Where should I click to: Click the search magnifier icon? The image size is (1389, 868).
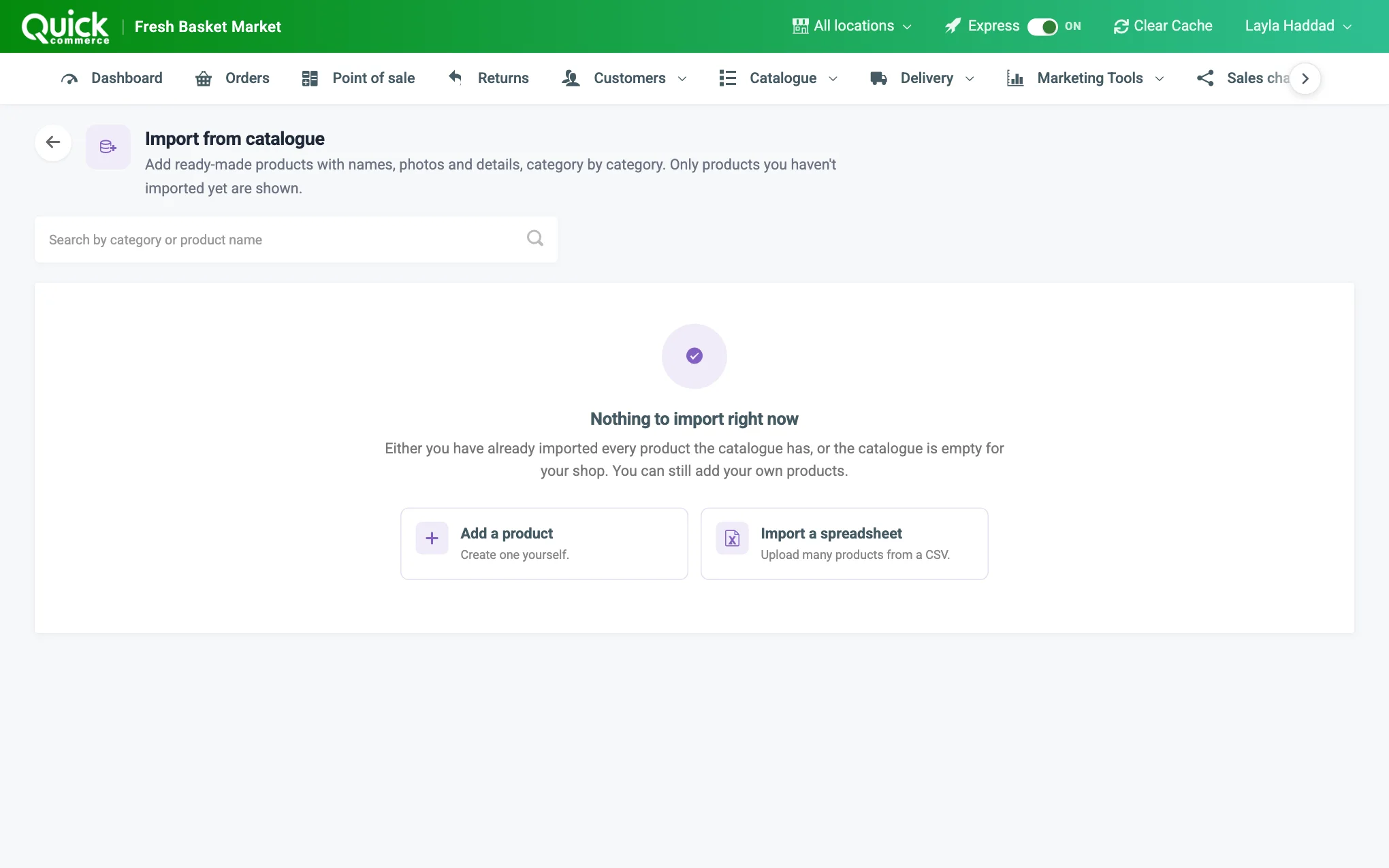pos(535,238)
